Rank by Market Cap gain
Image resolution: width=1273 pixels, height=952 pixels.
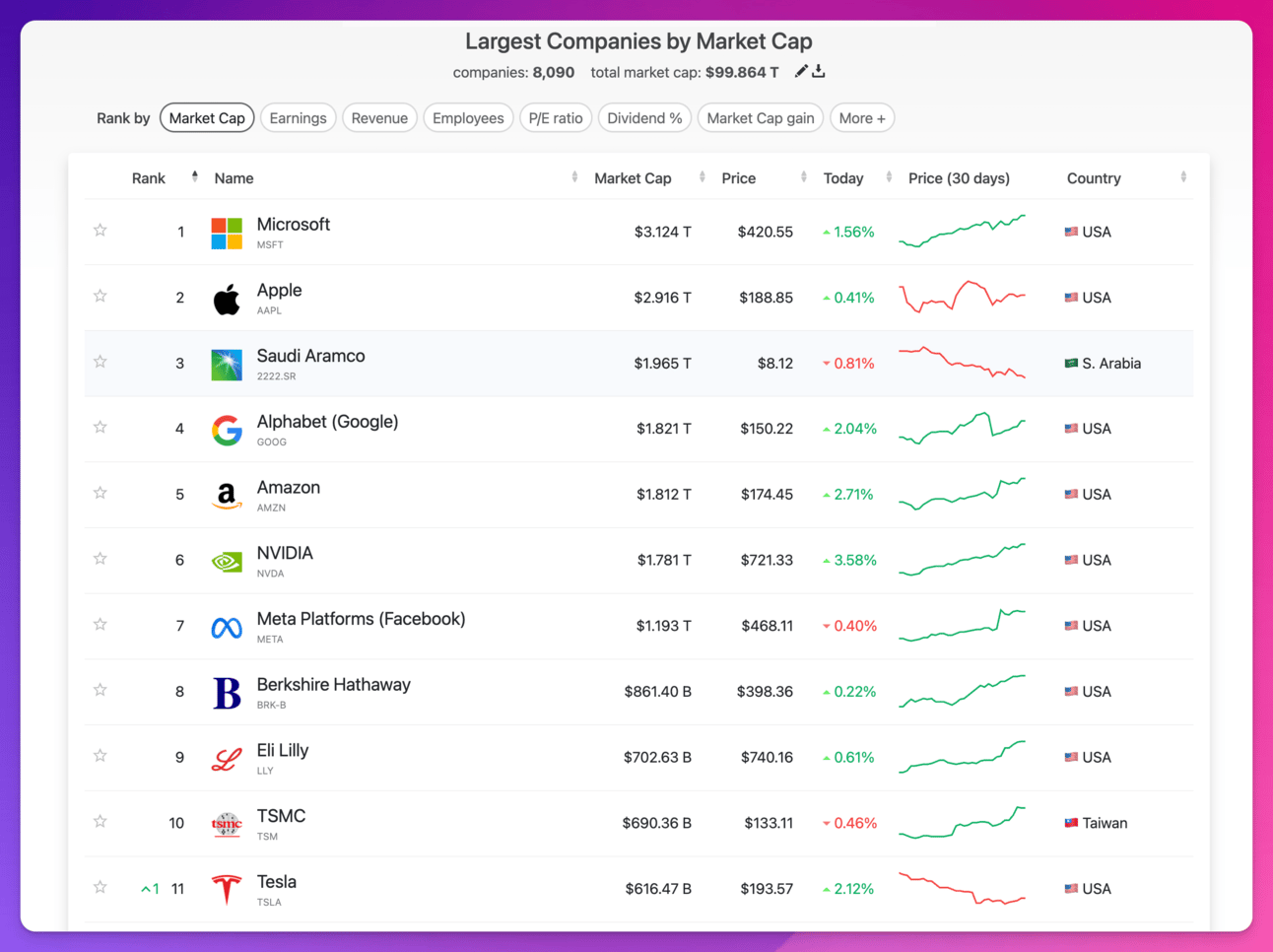(x=761, y=118)
